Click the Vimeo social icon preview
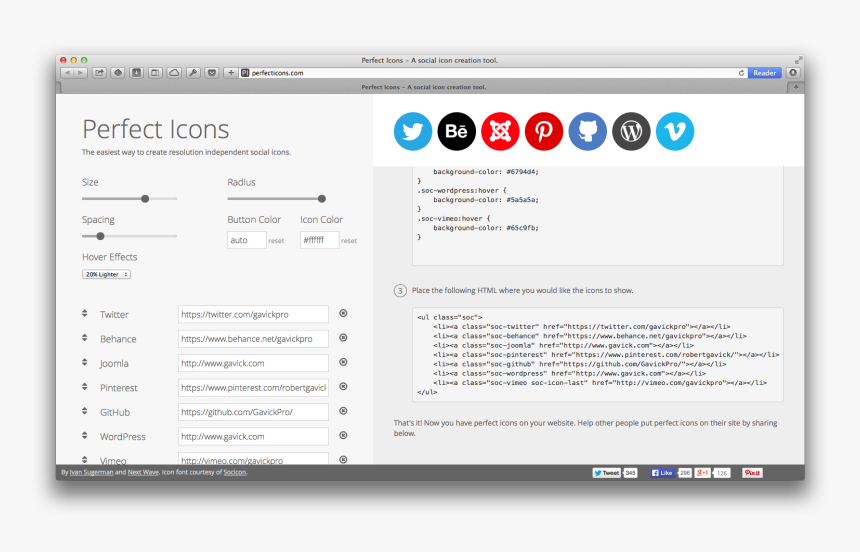Viewport: 860px width, 552px height. pyautogui.click(x=675, y=131)
